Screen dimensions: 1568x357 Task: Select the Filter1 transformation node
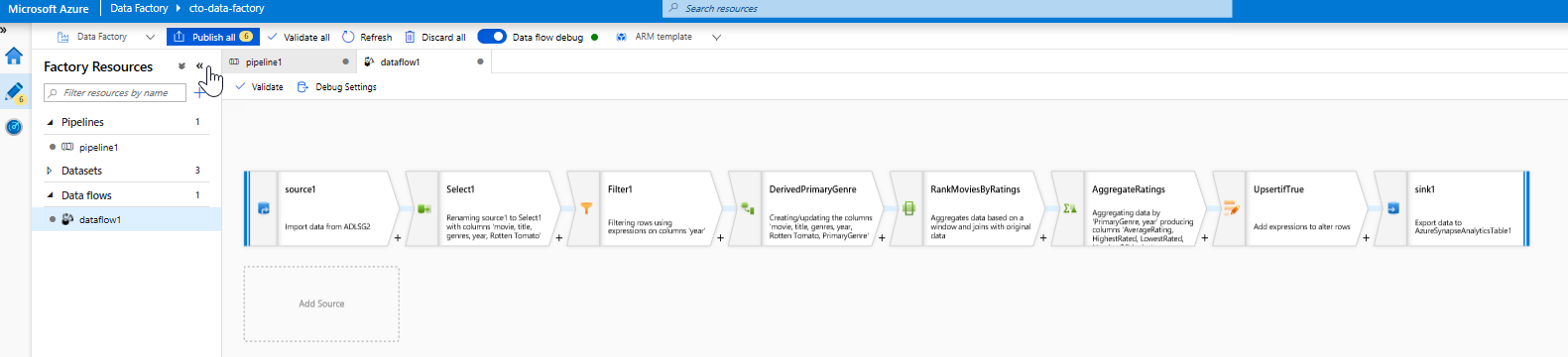[x=645, y=208]
